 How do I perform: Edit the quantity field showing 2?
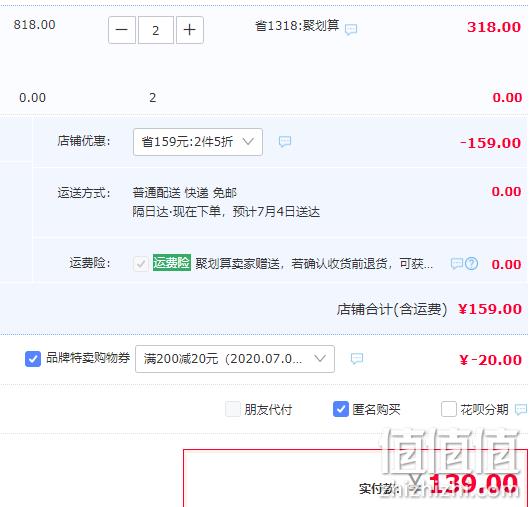pyautogui.click(x=156, y=30)
